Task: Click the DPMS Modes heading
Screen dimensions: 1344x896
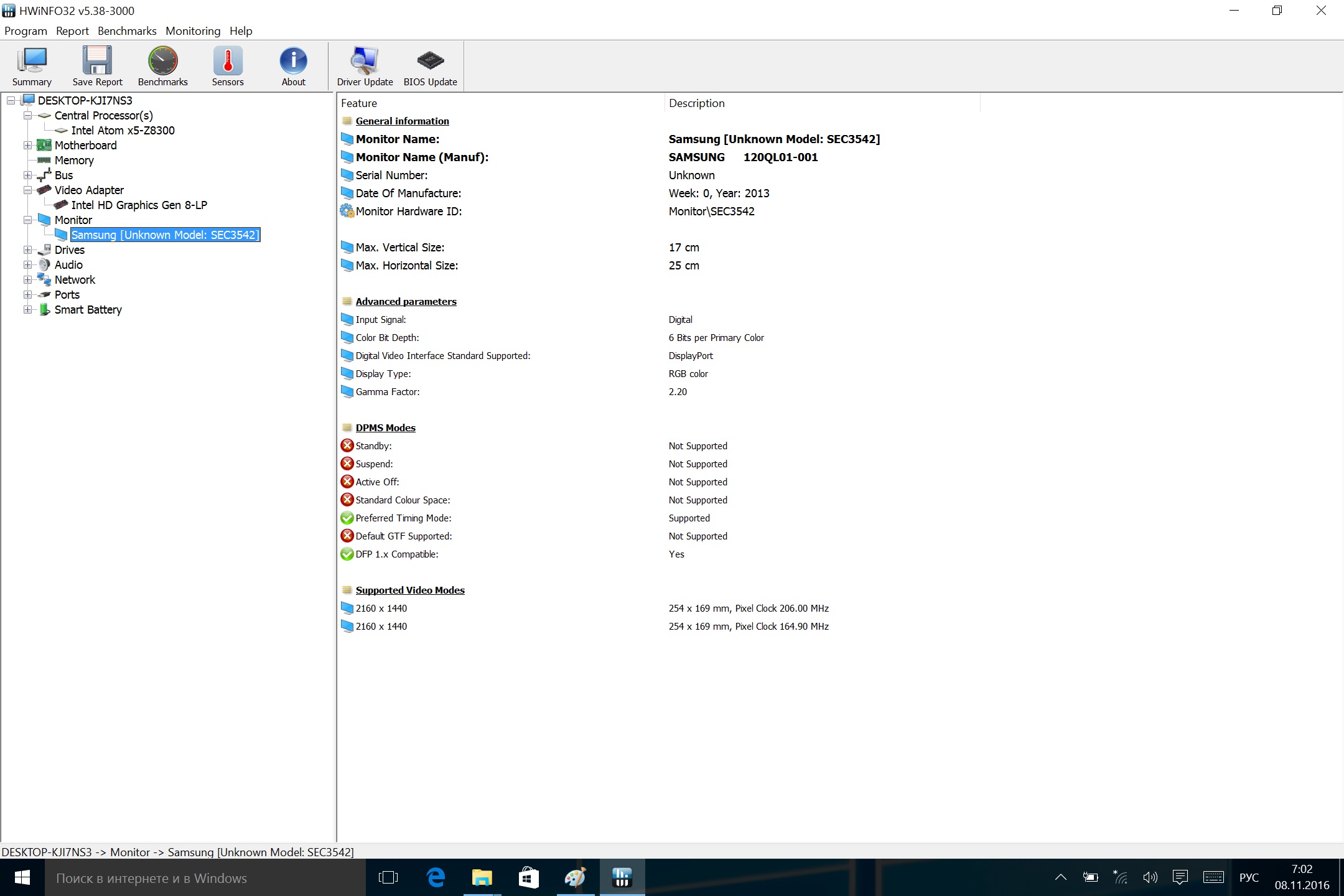Action: click(x=385, y=428)
